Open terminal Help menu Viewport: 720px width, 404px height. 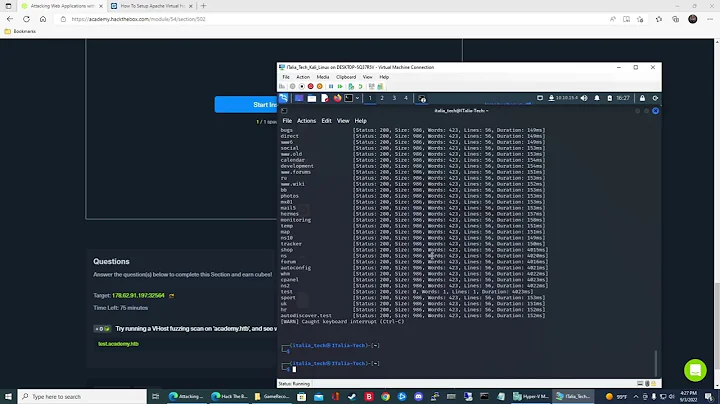tap(360, 121)
